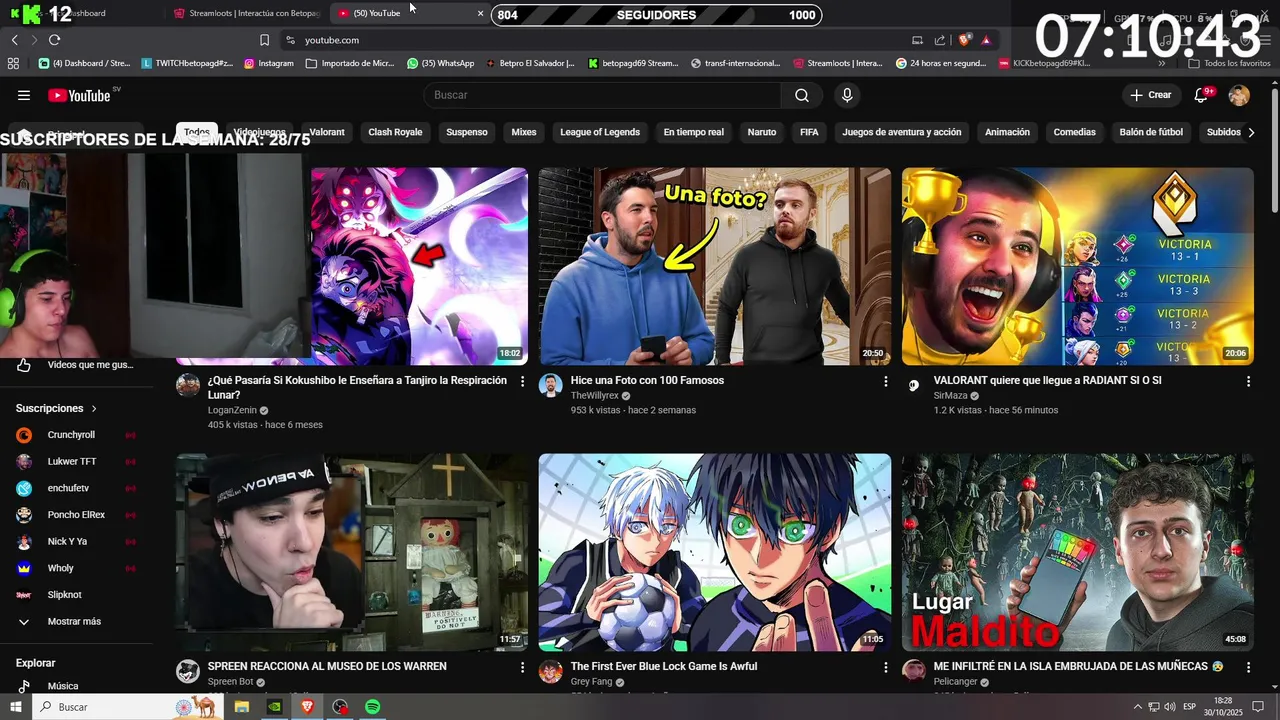Switch to the Streamloots browser tab
This screenshot has height=720, width=1280.
pyautogui.click(x=247, y=13)
